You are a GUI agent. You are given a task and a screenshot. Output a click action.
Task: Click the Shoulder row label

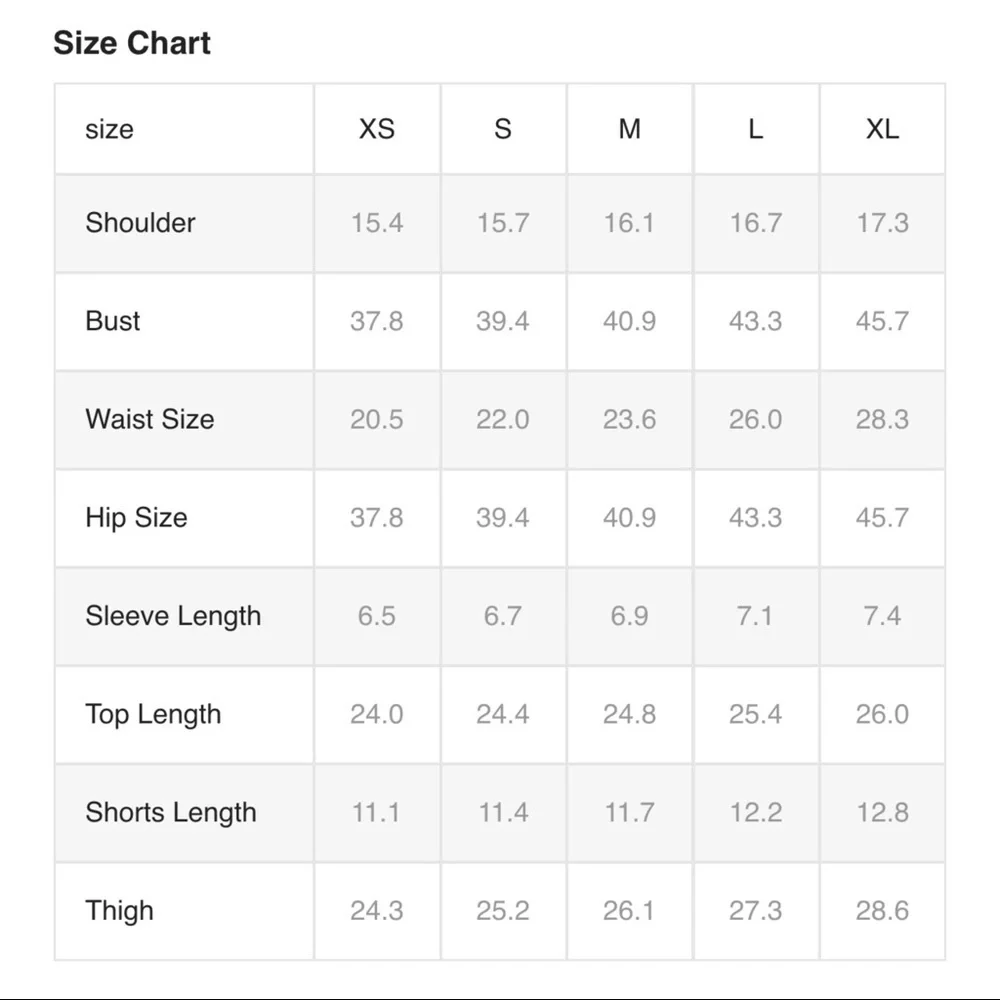(x=140, y=223)
